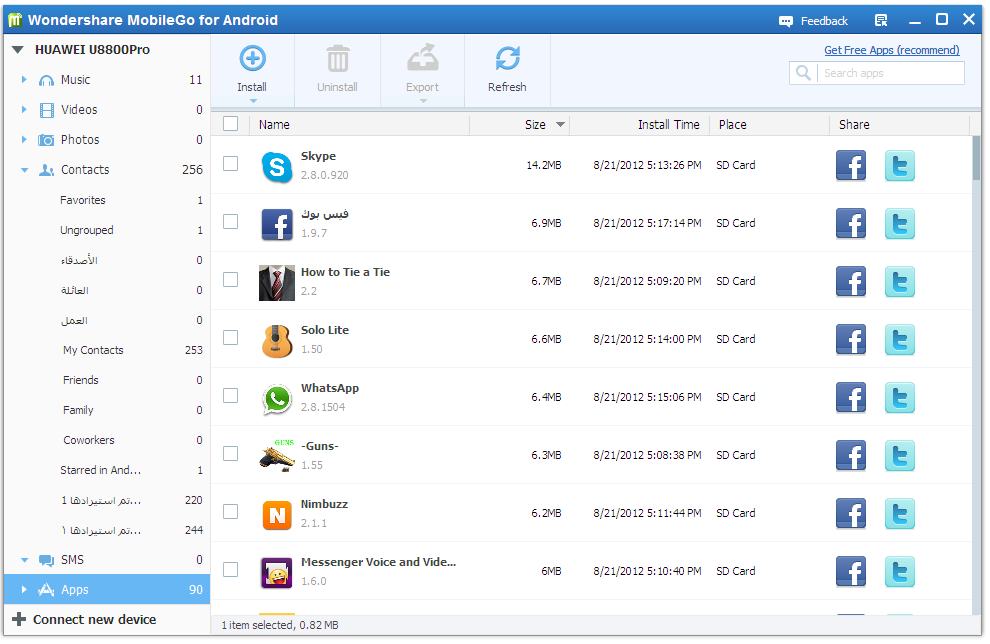Image resolution: width=990 pixels, height=644 pixels.
Task: Click the Music headphones icon in sidebar
Action: pyautogui.click(x=46, y=81)
